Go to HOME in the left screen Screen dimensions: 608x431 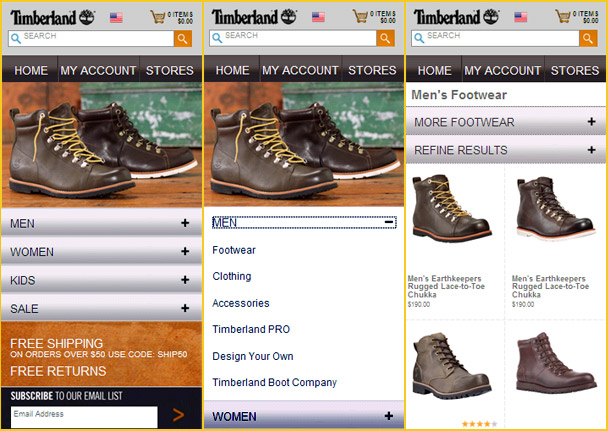pyautogui.click(x=31, y=70)
